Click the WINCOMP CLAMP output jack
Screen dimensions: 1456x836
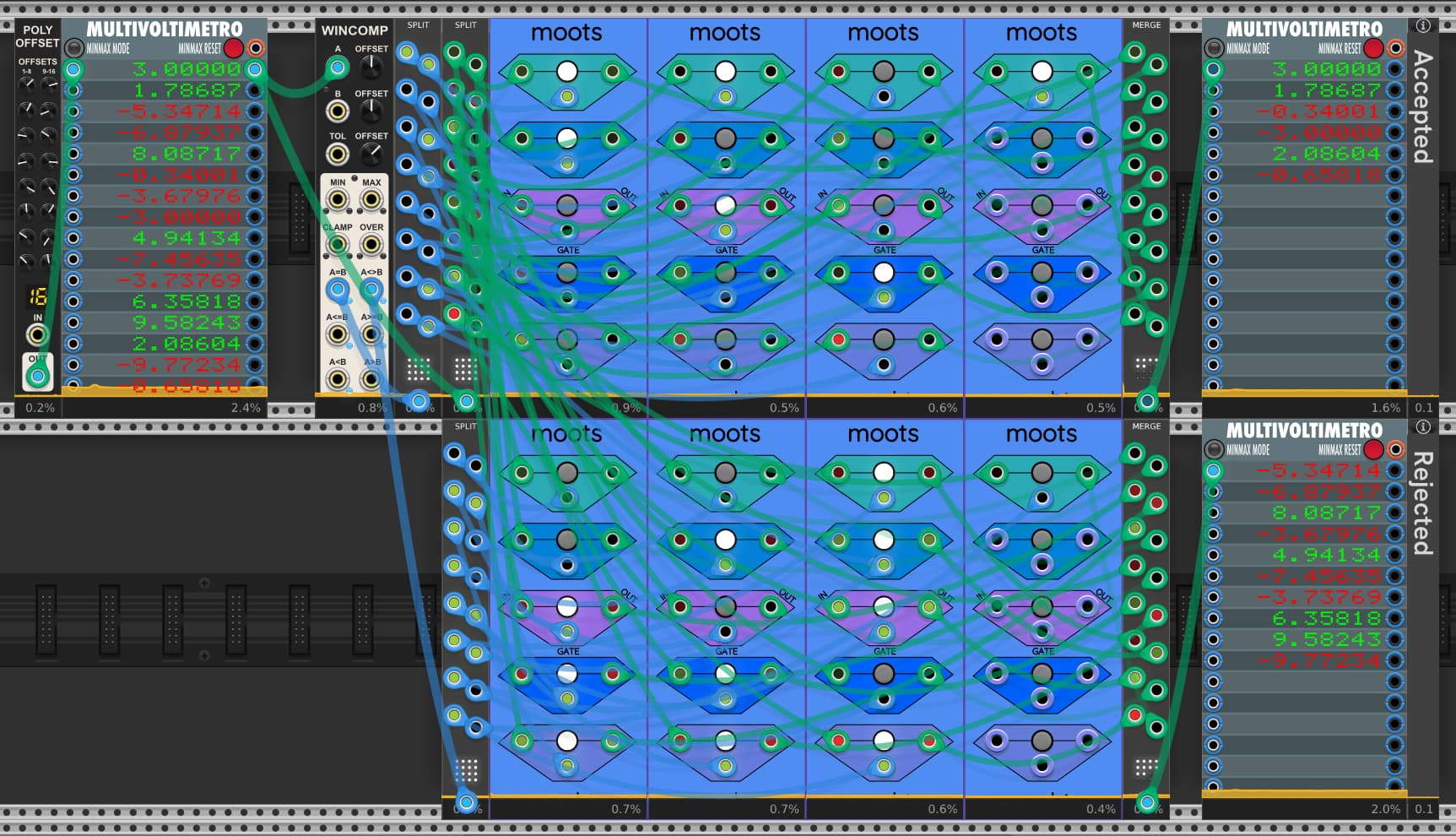(338, 245)
